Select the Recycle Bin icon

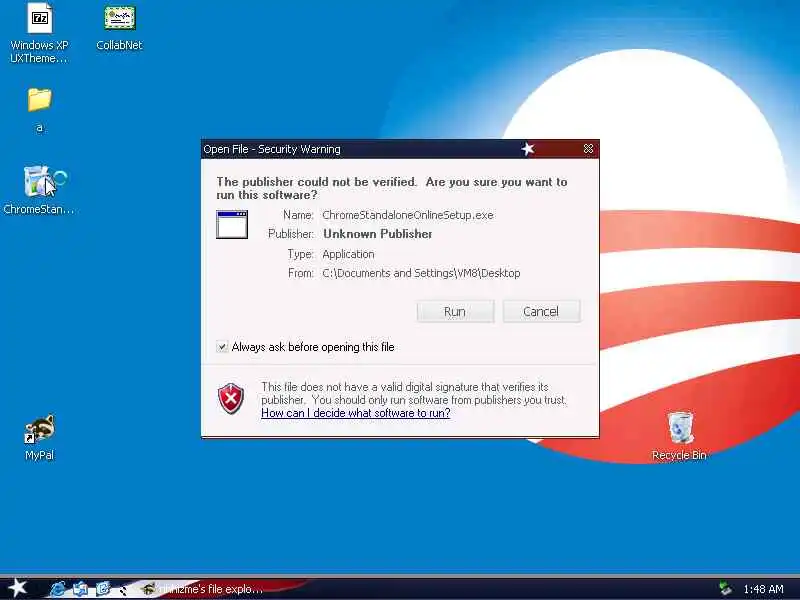[x=679, y=436]
